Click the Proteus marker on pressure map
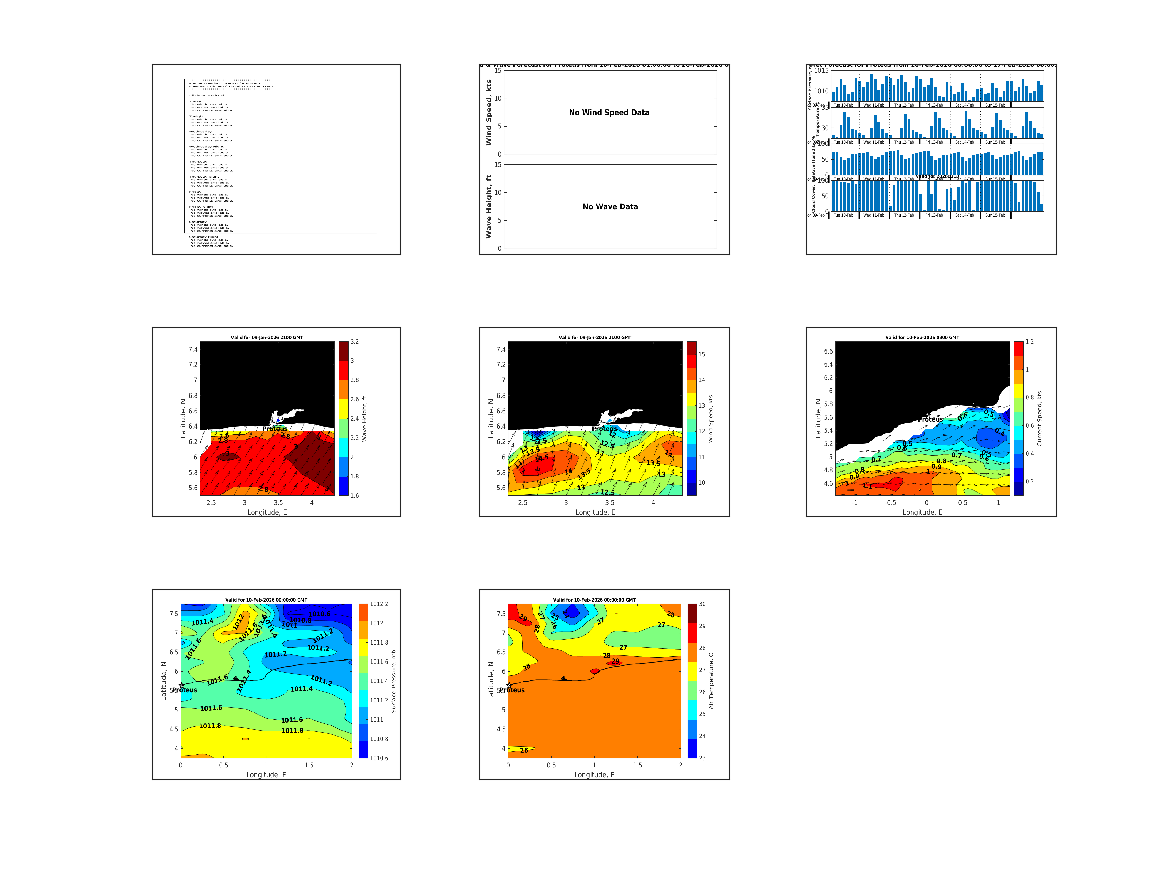Screen dimensions: 1167x875 (185, 689)
